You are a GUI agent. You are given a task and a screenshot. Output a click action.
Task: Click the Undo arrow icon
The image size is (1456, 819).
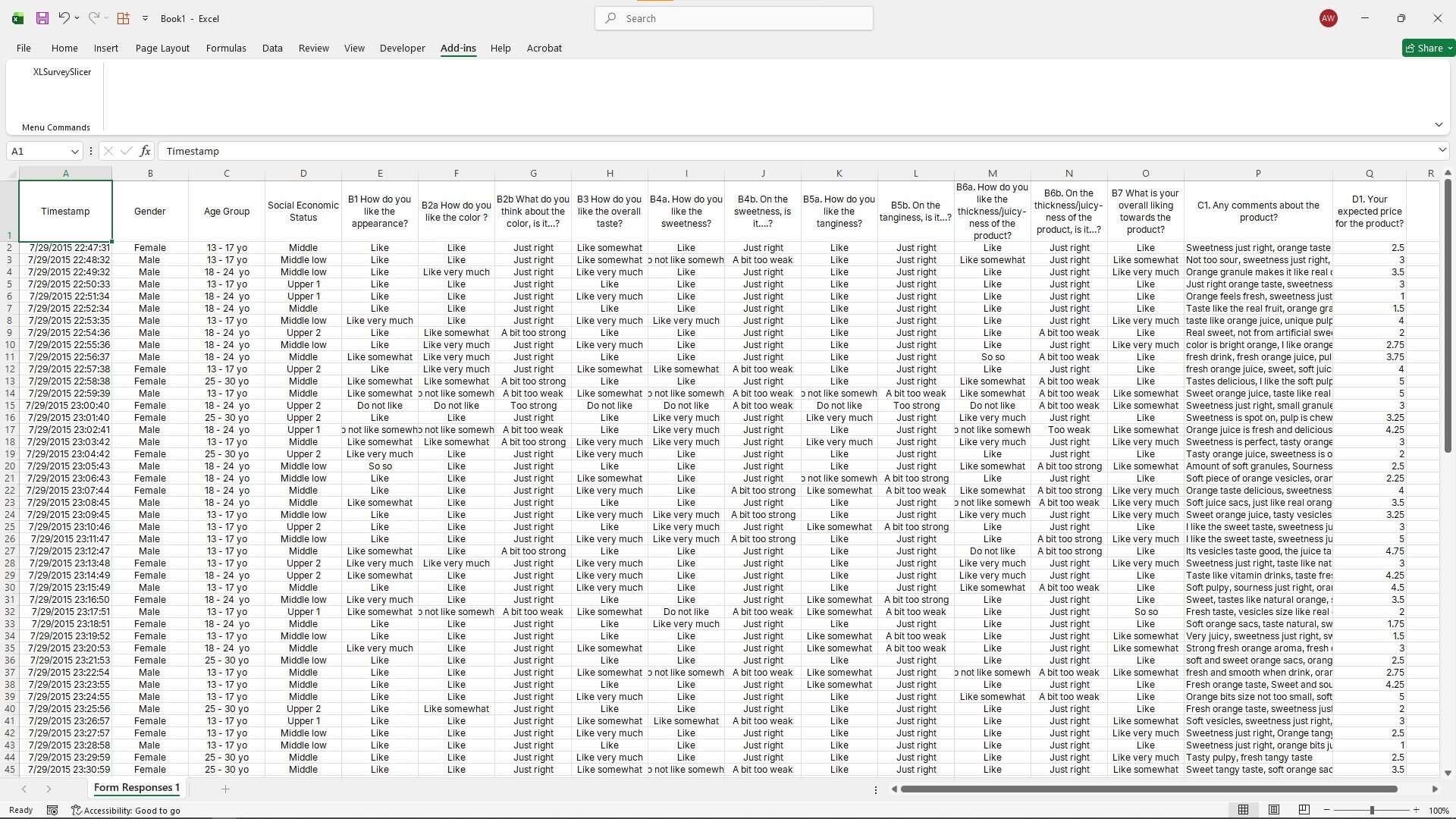pyautogui.click(x=64, y=18)
